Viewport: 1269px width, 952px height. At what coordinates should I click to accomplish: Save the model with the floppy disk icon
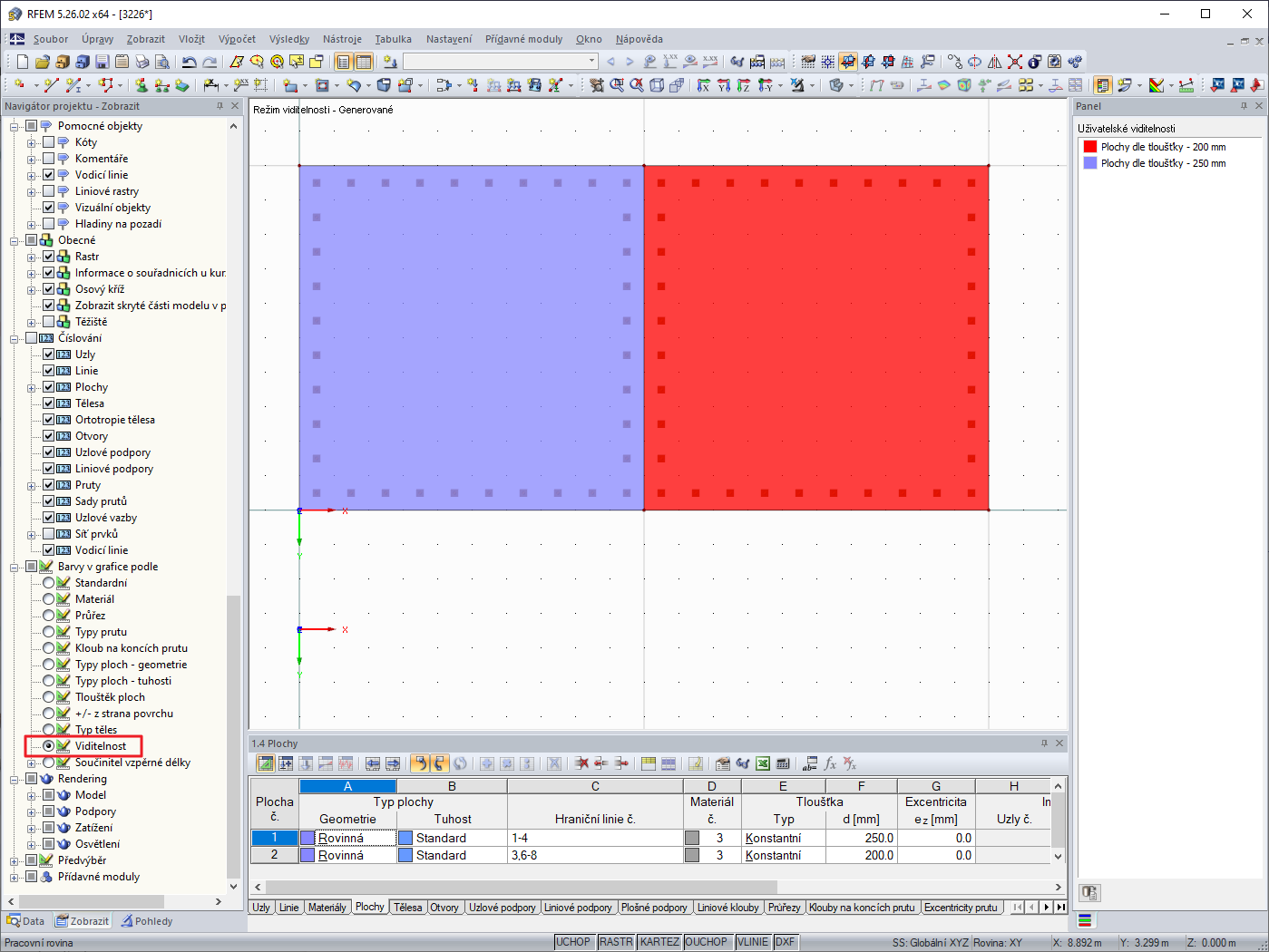point(102,62)
